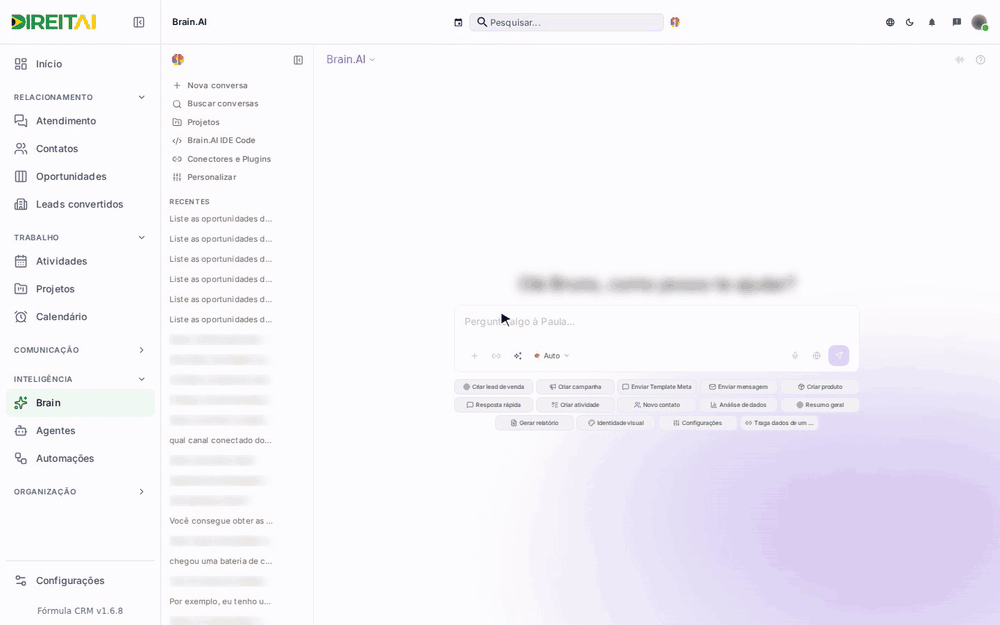1000x625 pixels.
Task: Collapse the Relacionamento section
Action: 142,97
